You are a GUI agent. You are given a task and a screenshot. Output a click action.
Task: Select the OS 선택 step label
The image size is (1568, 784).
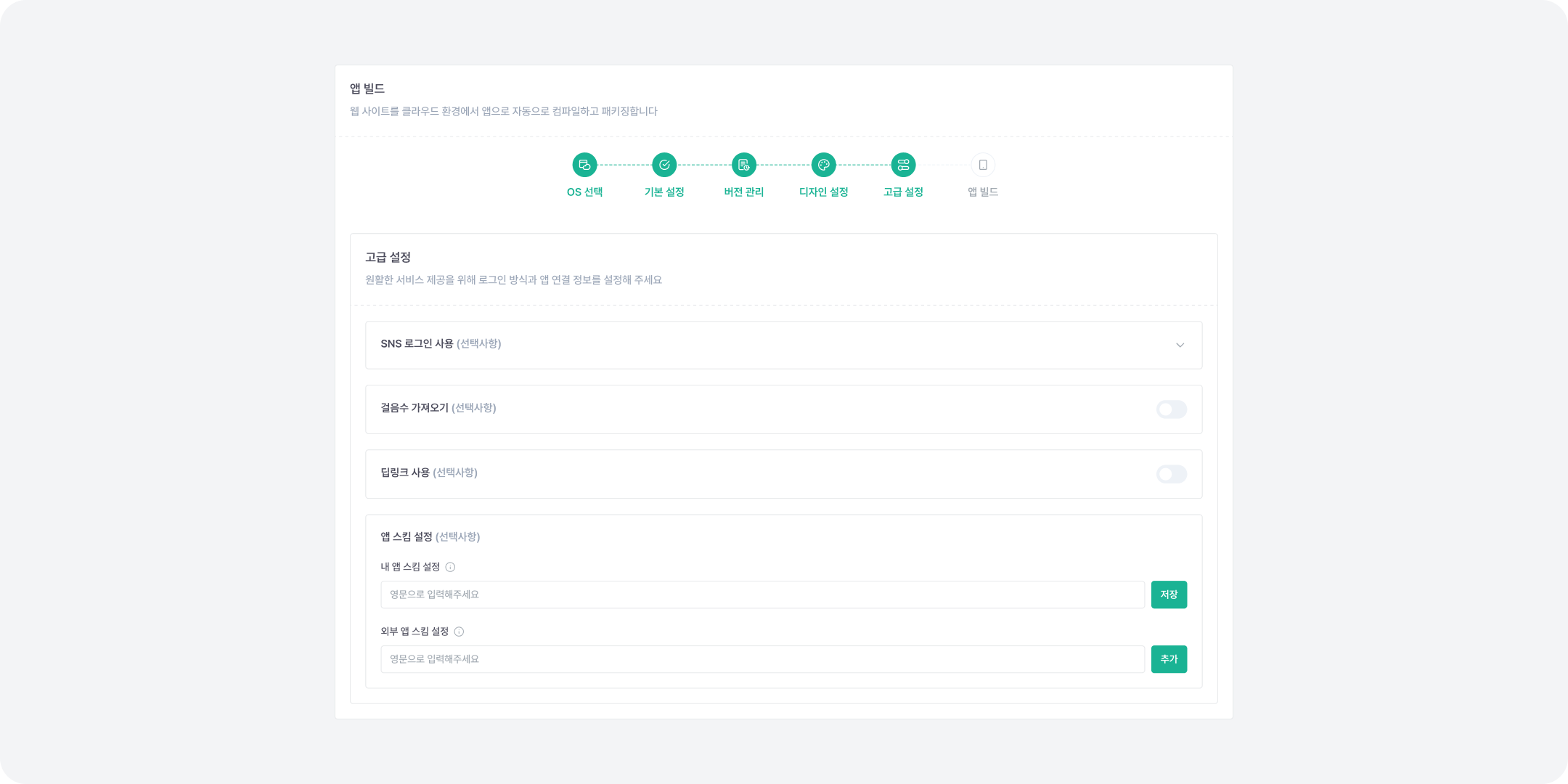584,192
